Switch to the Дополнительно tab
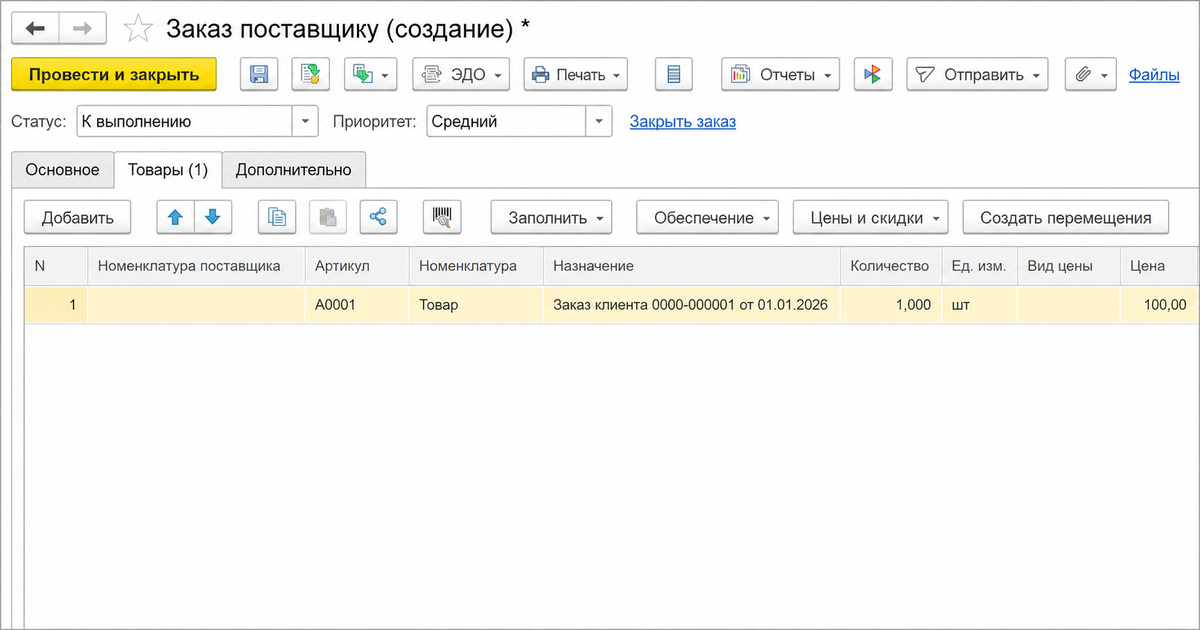1200x630 pixels. 294,170
